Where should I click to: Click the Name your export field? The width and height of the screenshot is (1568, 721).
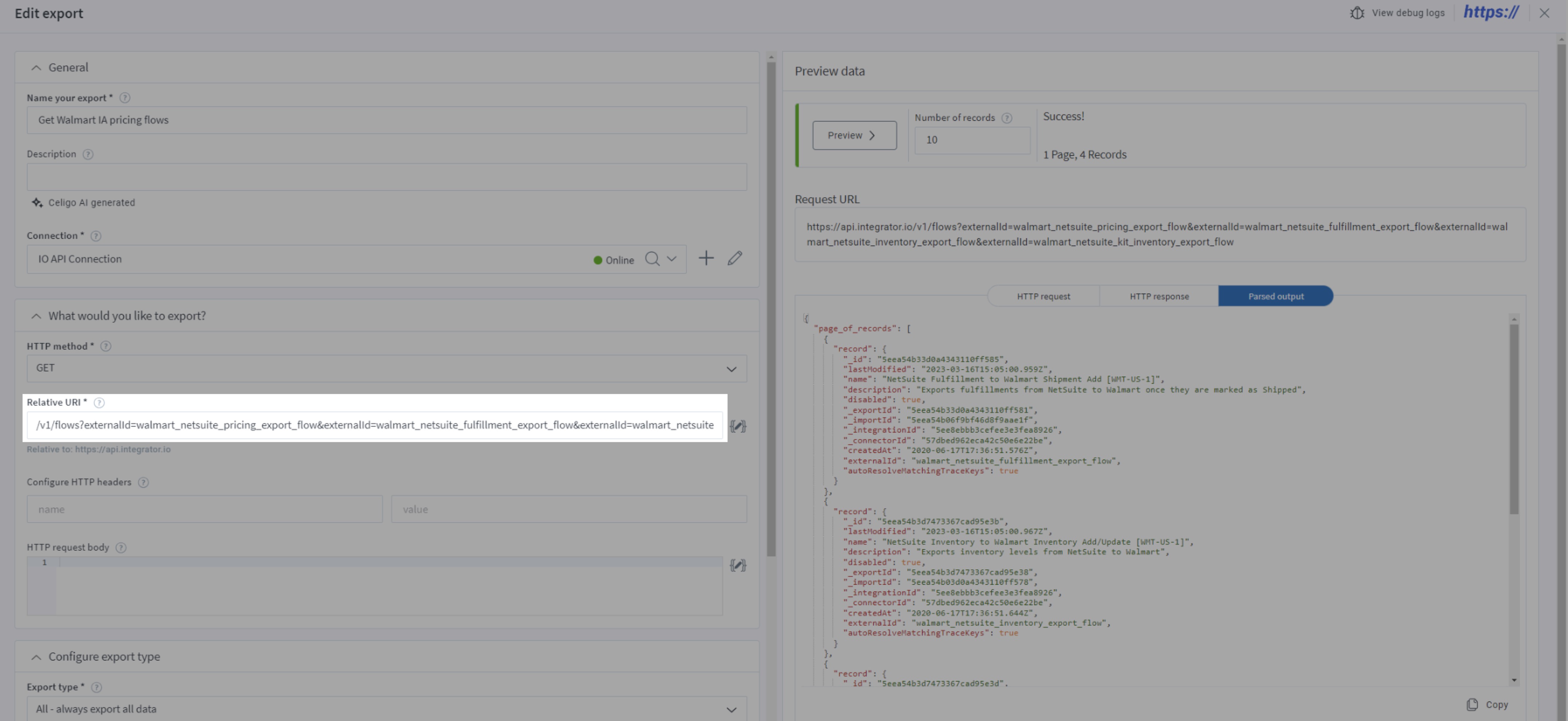click(x=386, y=121)
